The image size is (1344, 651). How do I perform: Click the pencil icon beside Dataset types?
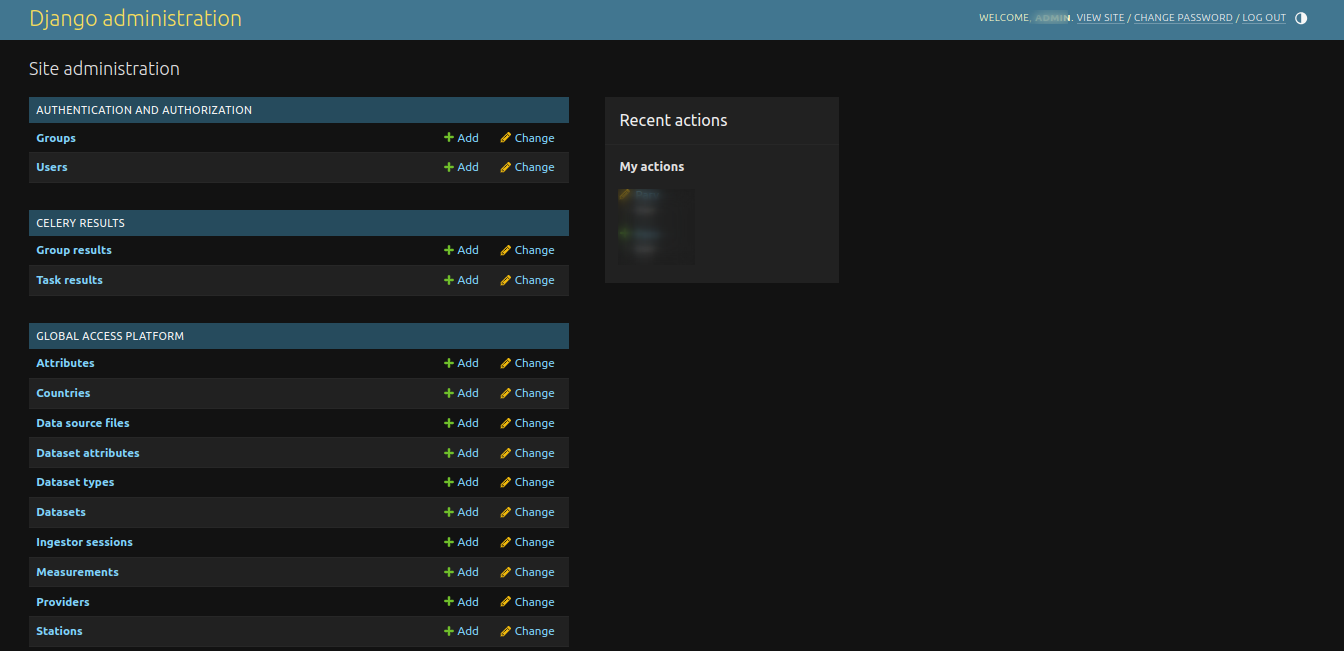508,482
